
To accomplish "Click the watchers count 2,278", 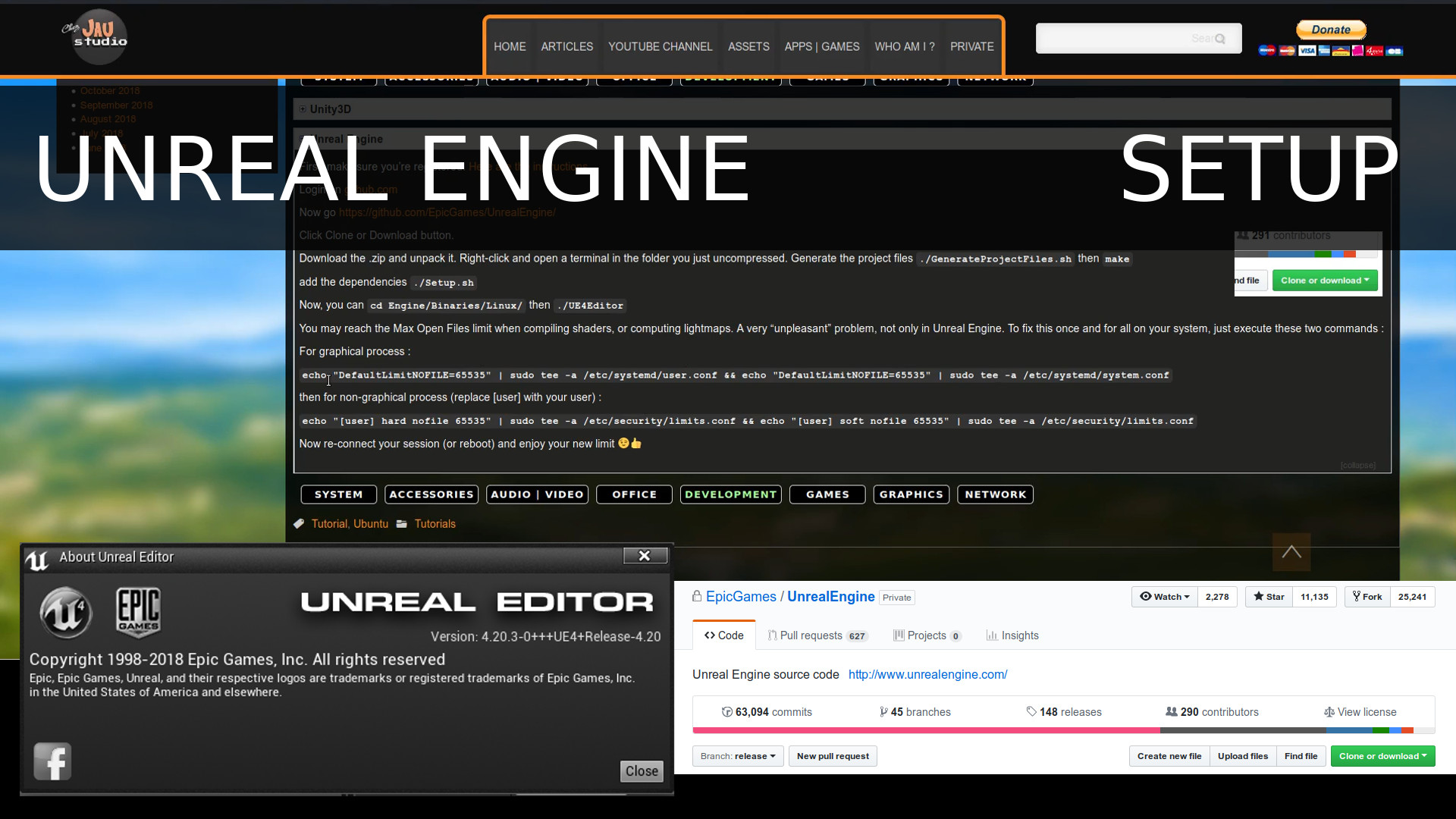I will coord(1217,597).
